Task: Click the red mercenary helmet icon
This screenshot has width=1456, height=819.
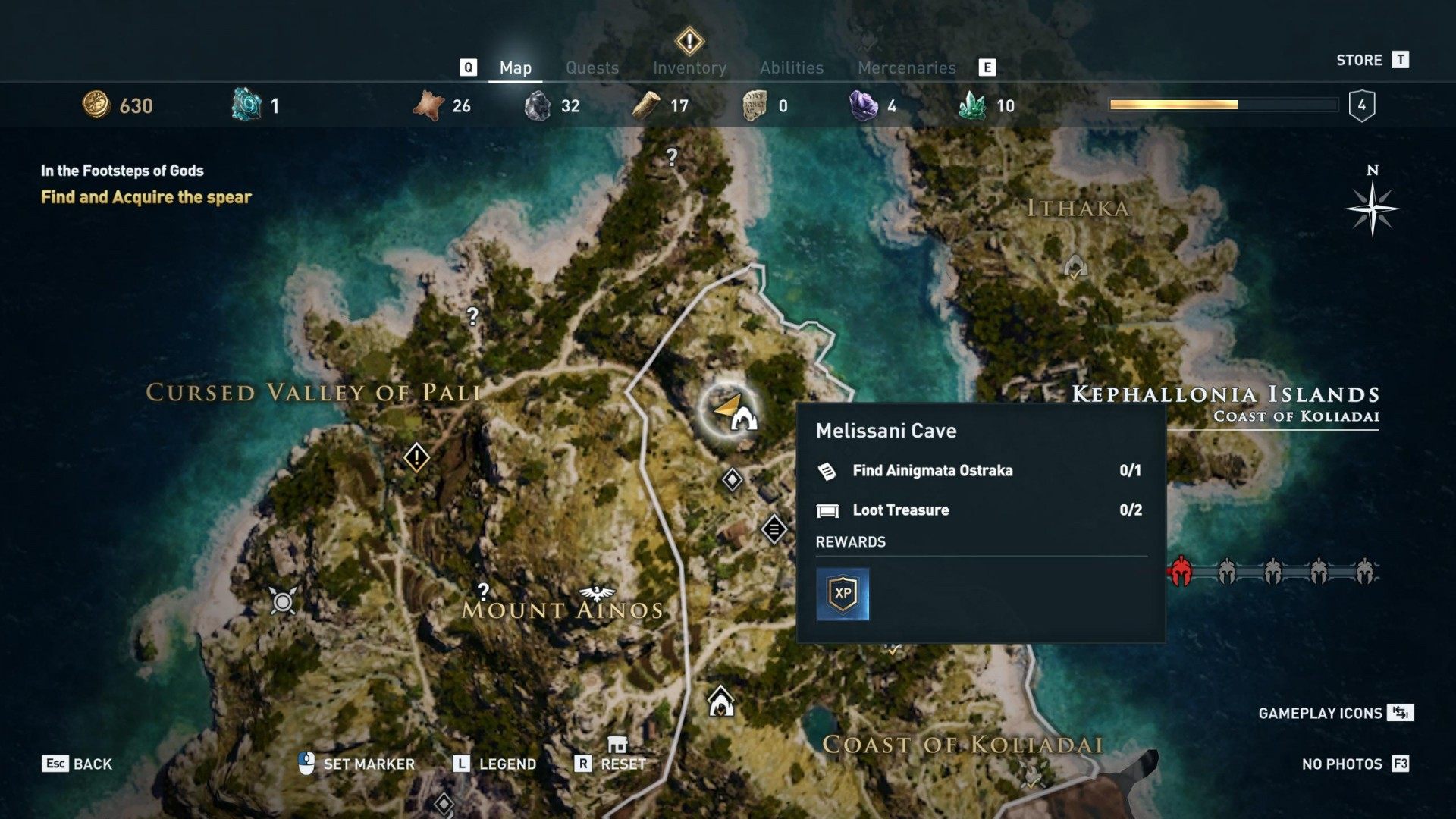Action: (1180, 572)
